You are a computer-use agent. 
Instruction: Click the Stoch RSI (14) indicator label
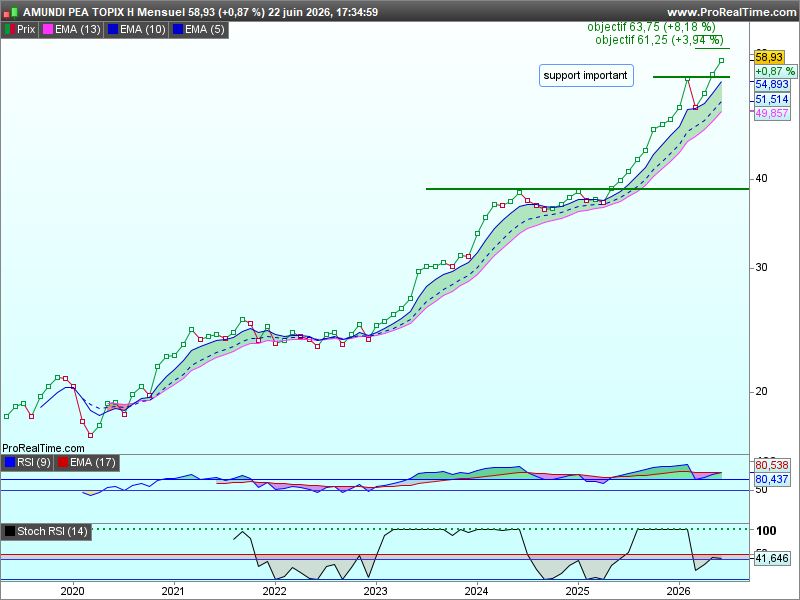(52, 531)
